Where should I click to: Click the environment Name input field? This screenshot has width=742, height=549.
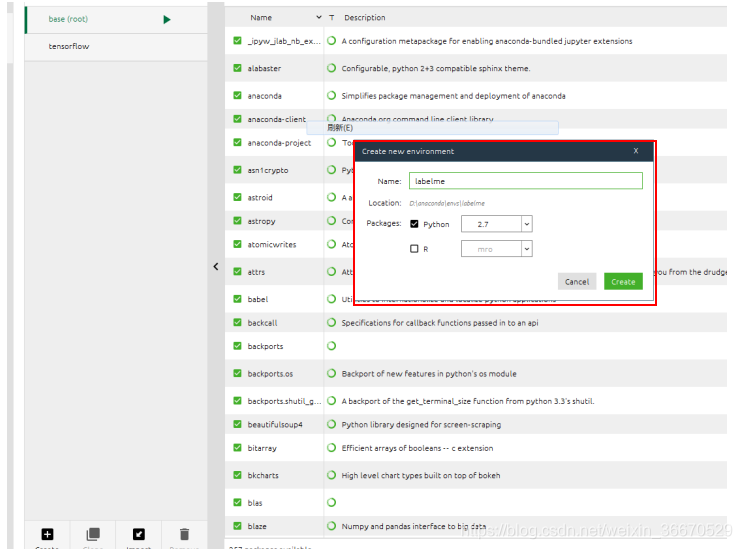tap(526, 181)
